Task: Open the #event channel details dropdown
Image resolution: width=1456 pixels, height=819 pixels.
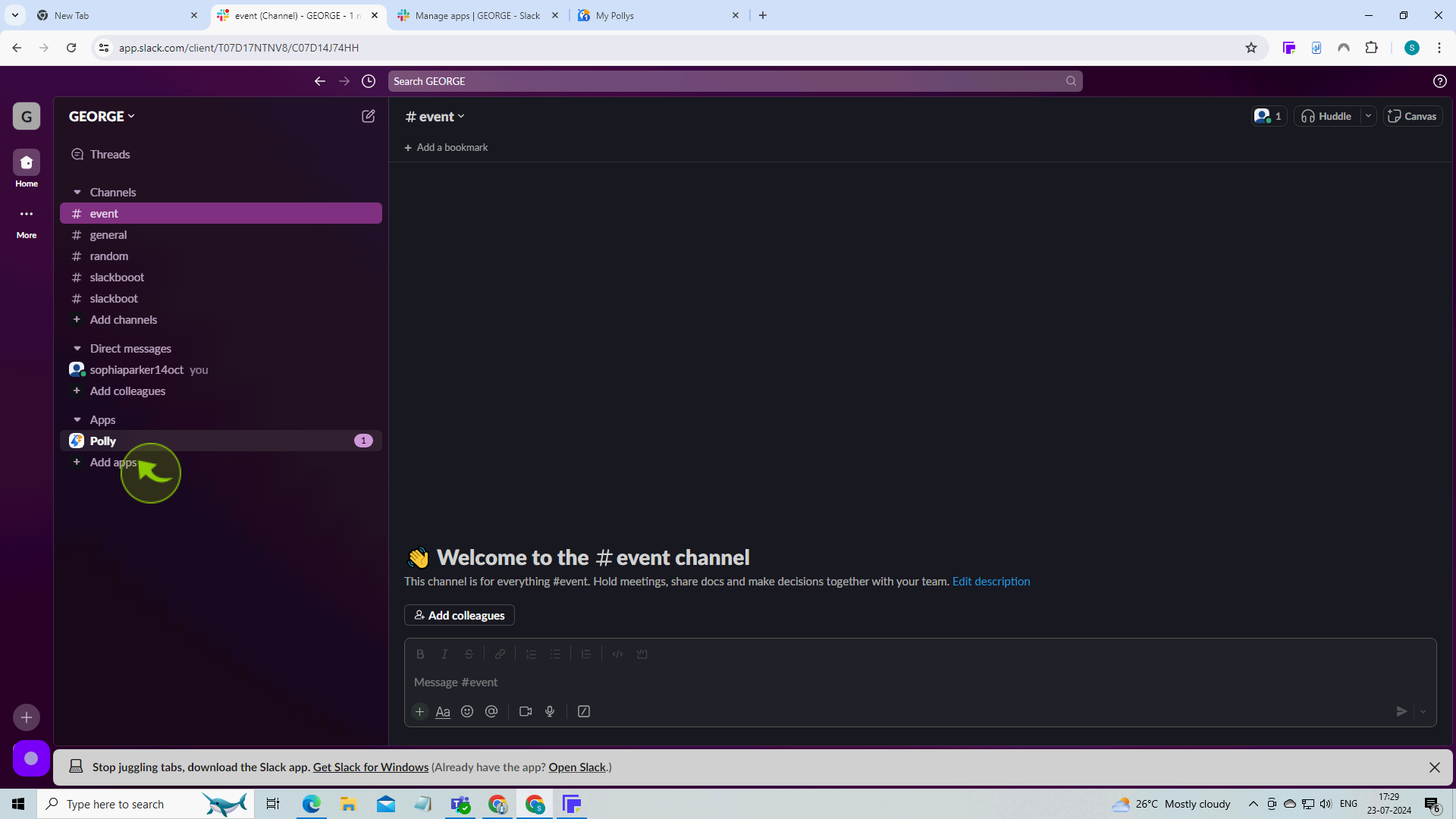Action: coord(435,117)
